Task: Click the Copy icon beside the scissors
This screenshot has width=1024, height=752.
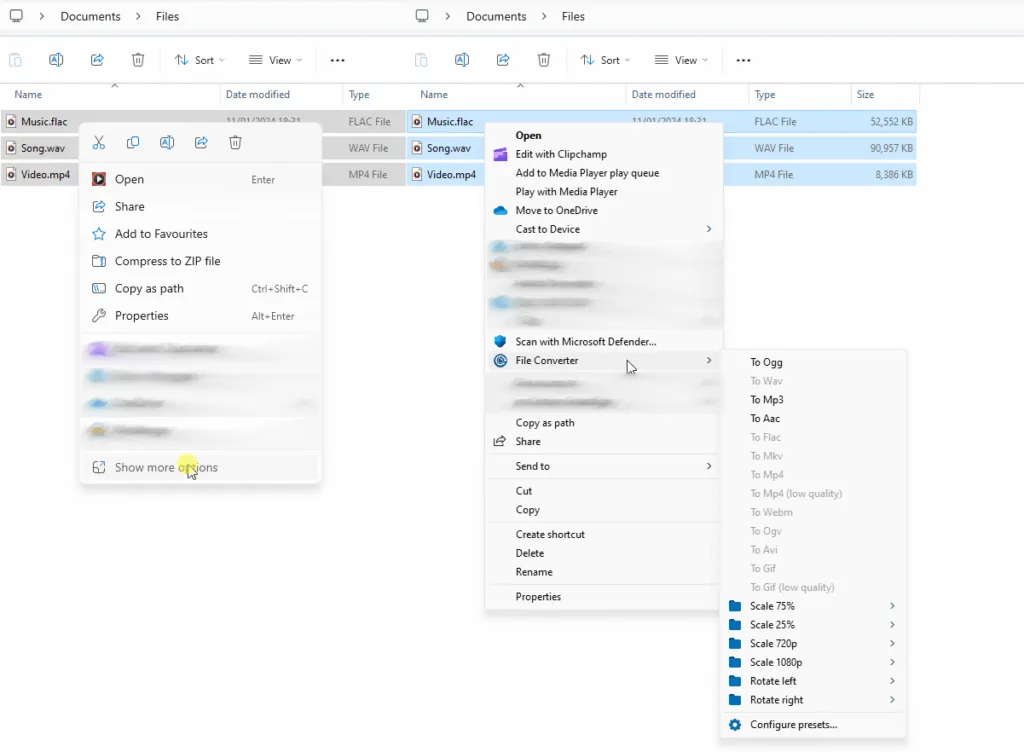Action: click(x=133, y=143)
